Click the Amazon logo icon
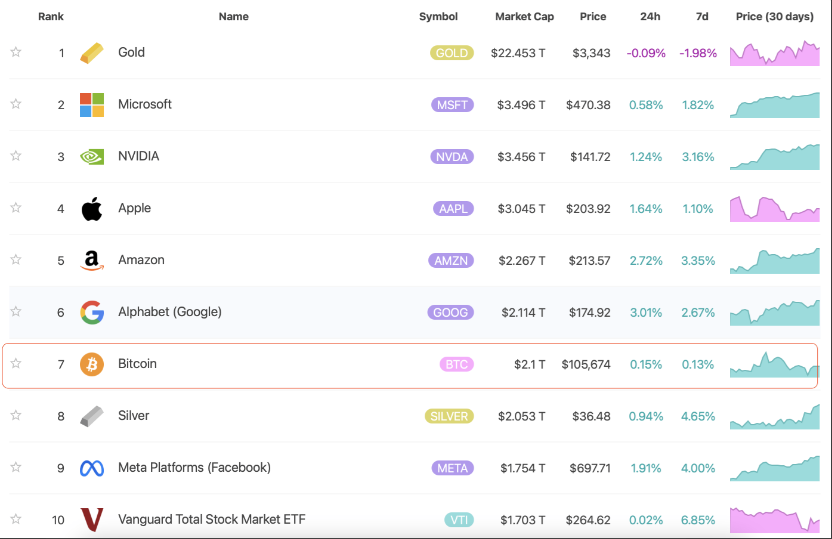832x539 pixels. point(92,260)
